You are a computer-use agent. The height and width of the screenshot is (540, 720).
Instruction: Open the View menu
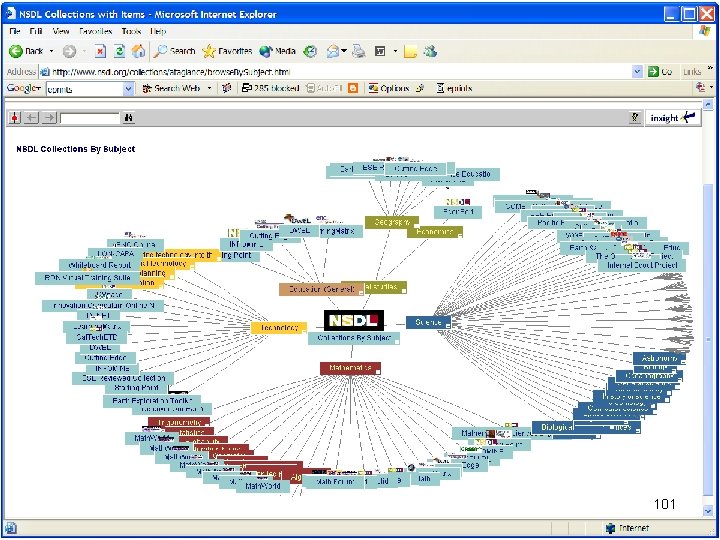61,31
